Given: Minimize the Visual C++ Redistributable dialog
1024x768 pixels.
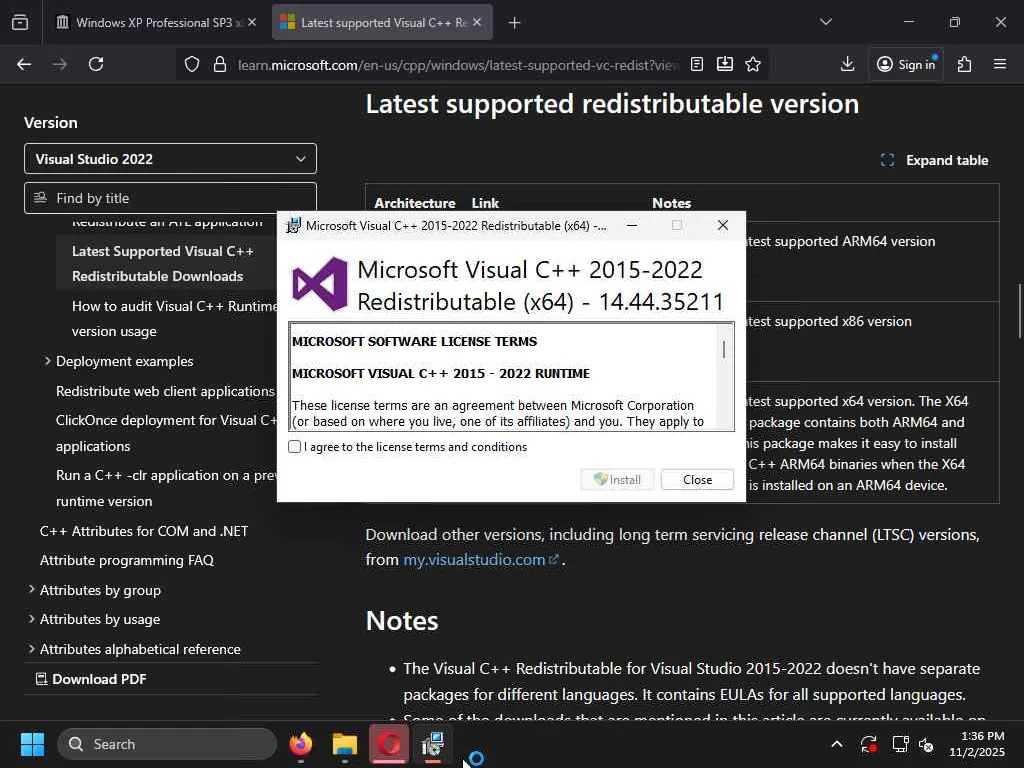Looking at the screenshot, I should 632,225.
